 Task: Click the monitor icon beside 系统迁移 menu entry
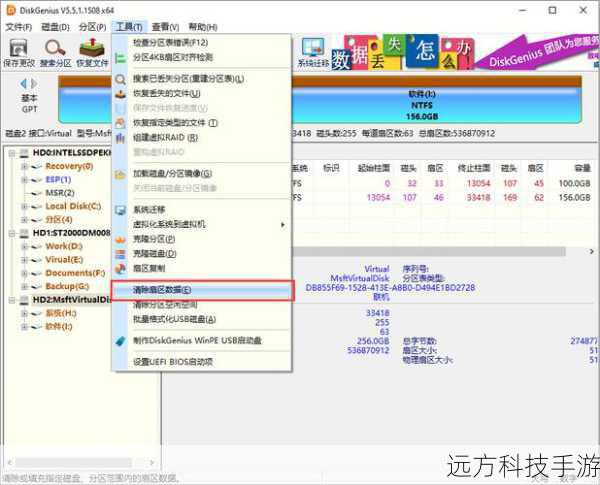120,210
